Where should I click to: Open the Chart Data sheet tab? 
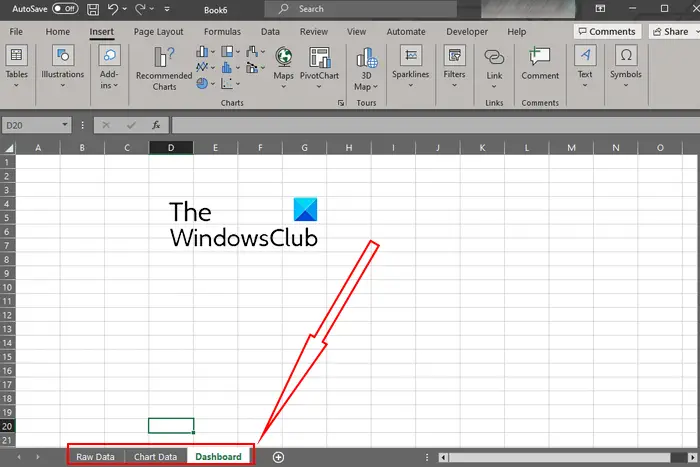[155, 457]
